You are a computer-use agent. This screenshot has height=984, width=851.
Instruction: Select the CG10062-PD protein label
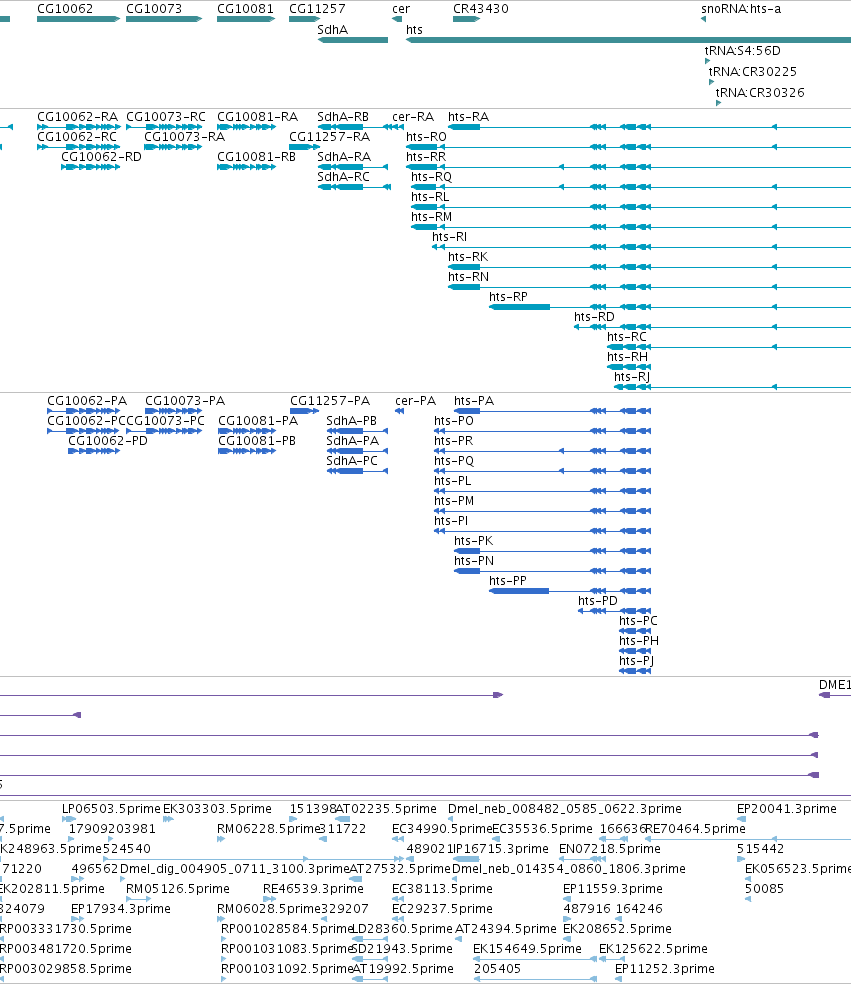[x=108, y=441]
